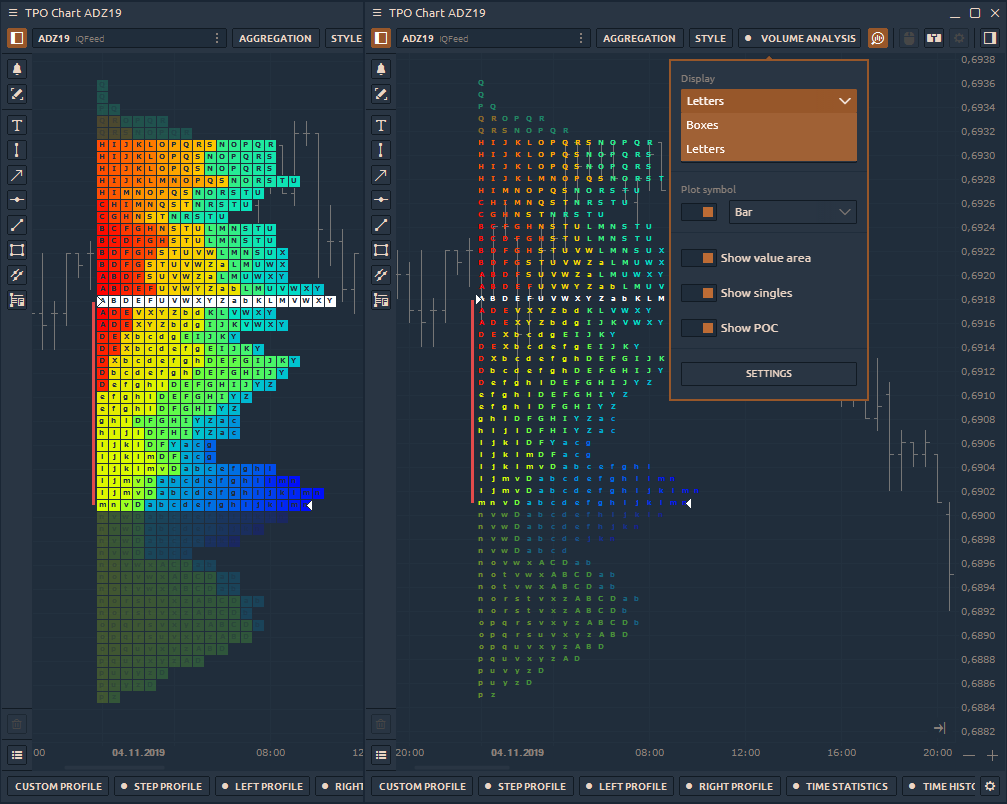Open hamburger menu of right TPO Chart window
The height and width of the screenshot is (804, 1007).
coord(377,13)
